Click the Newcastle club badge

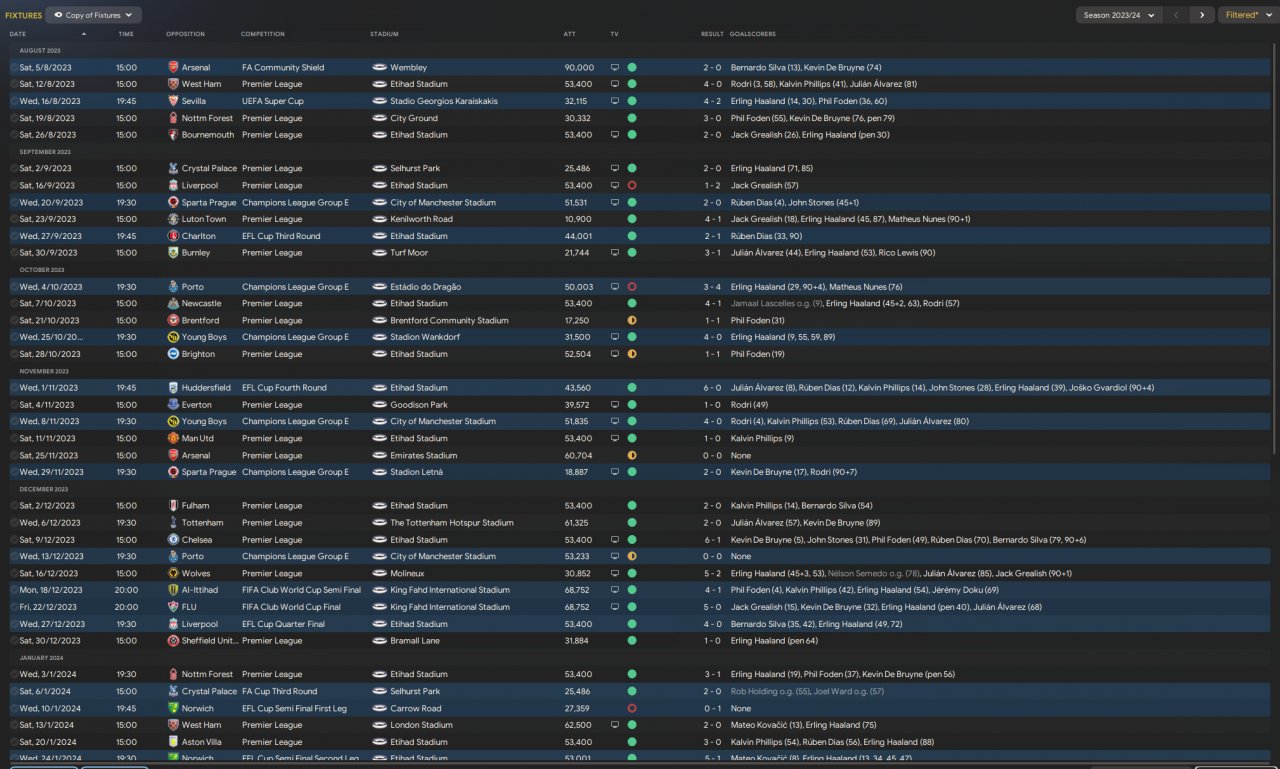click(x=173, y=303)
